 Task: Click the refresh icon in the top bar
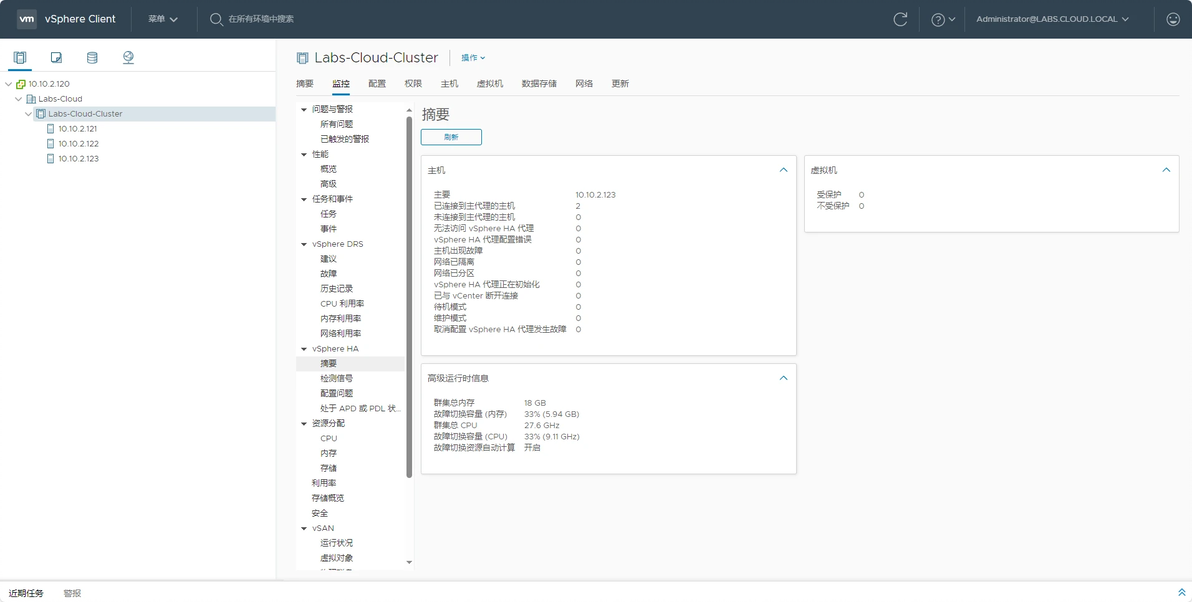pos(900,19)
